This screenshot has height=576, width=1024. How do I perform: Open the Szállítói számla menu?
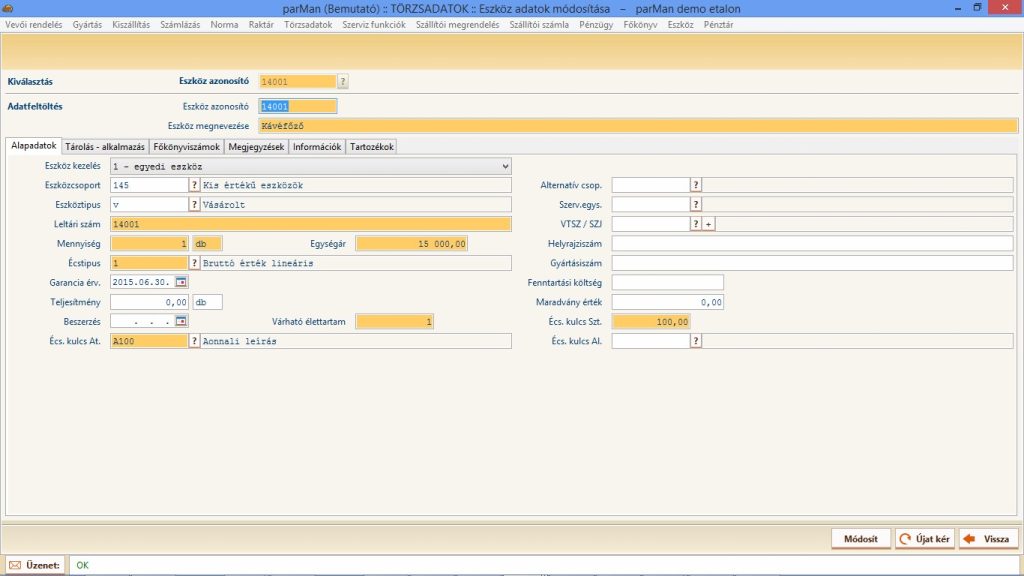point(539,25)
